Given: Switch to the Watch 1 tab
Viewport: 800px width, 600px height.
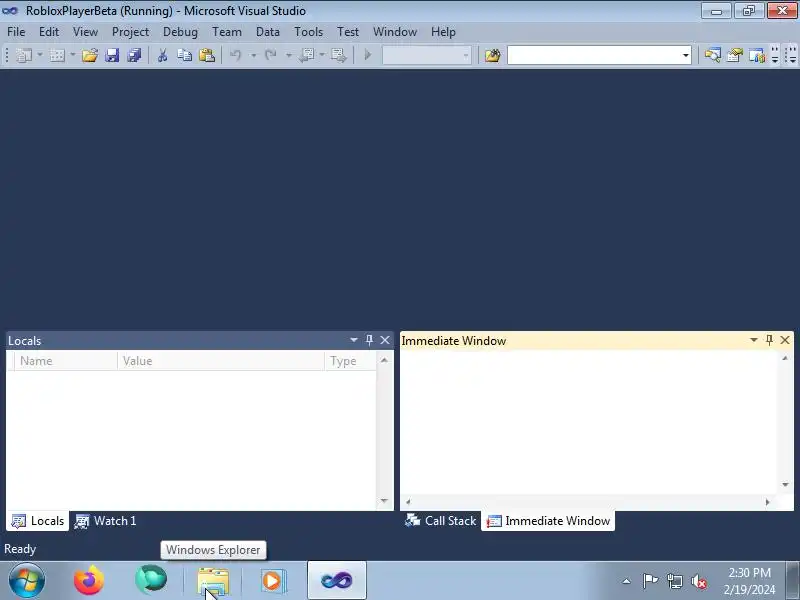Looking at the screenshot, I should 106,521.
